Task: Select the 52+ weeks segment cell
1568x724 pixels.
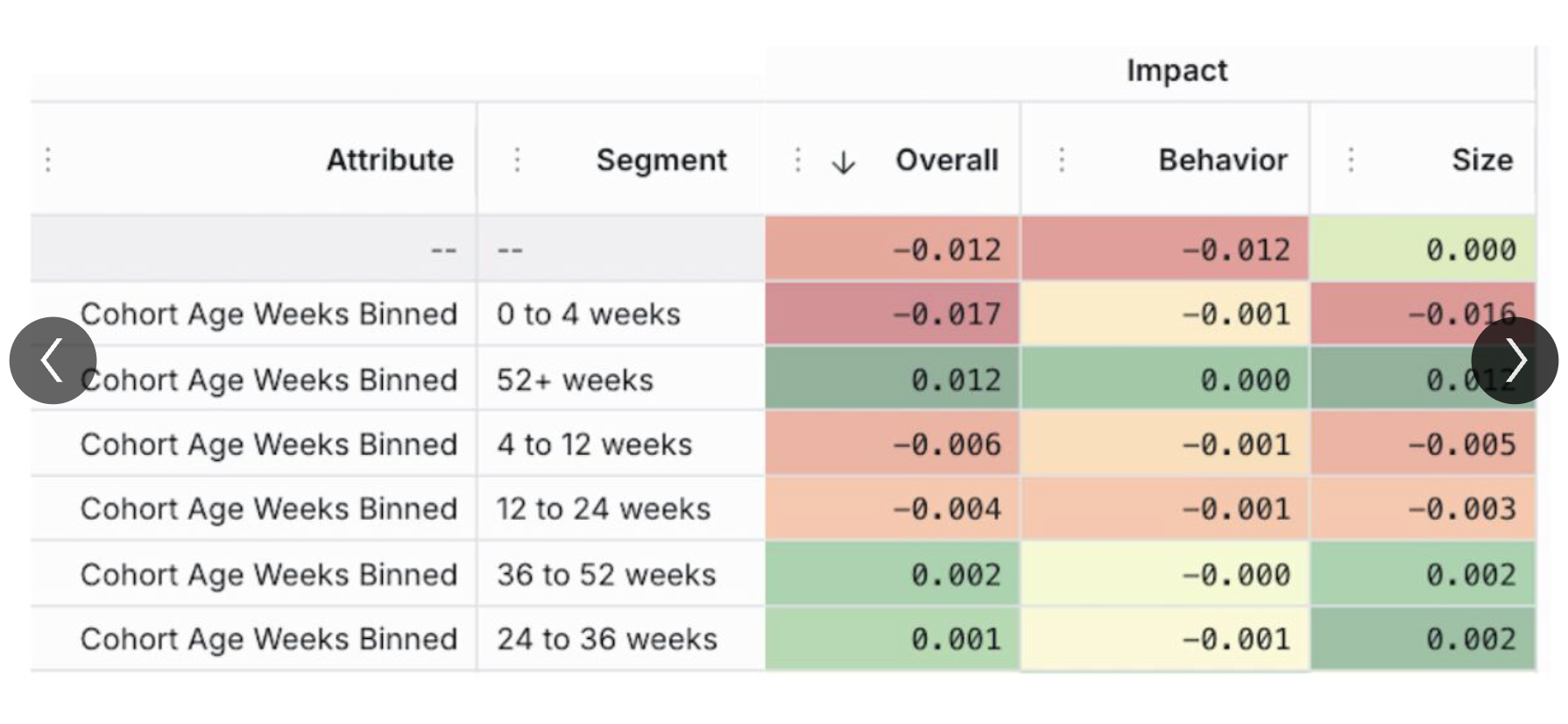Action: pos(575,380)
